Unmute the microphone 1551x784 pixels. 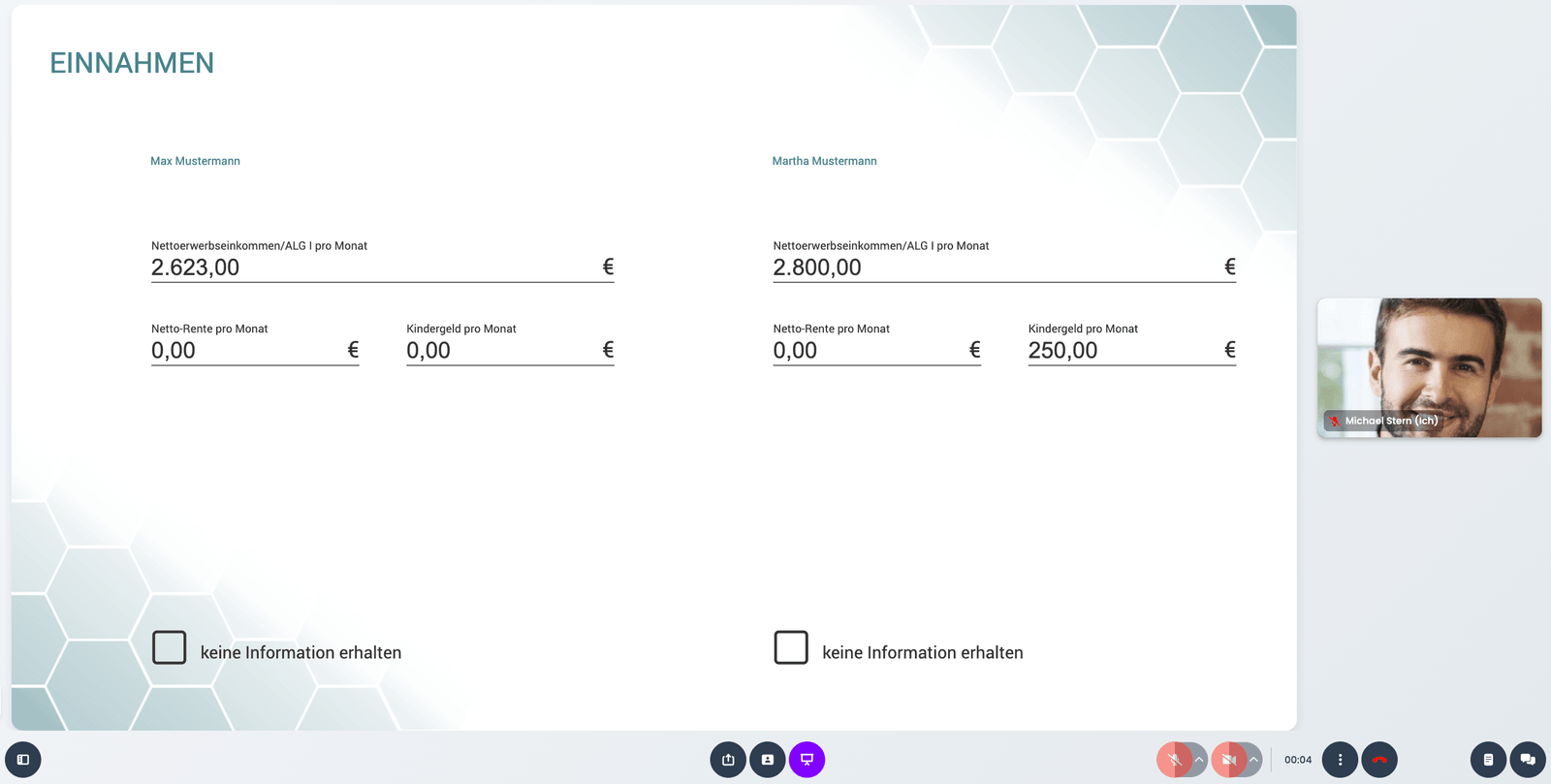click(x=1174, y=760)
